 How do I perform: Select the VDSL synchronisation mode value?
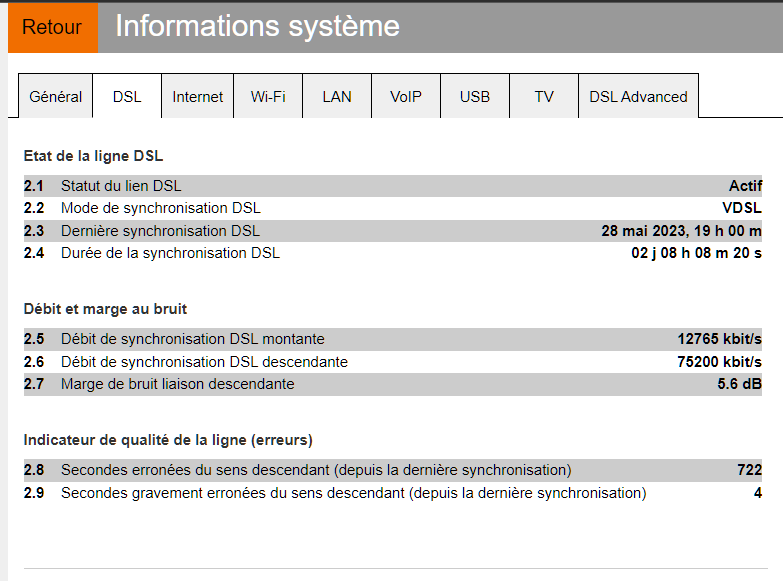tap(742, 208)
